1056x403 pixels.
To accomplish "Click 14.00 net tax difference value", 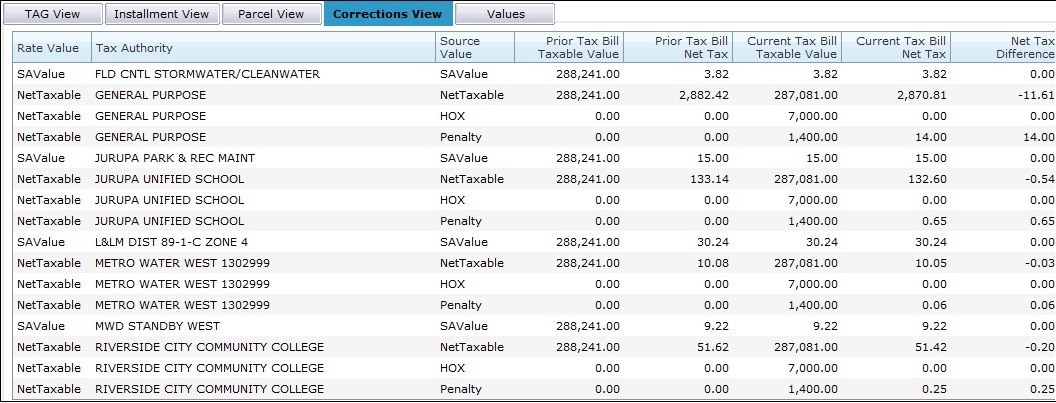I will click(1038, 137).
